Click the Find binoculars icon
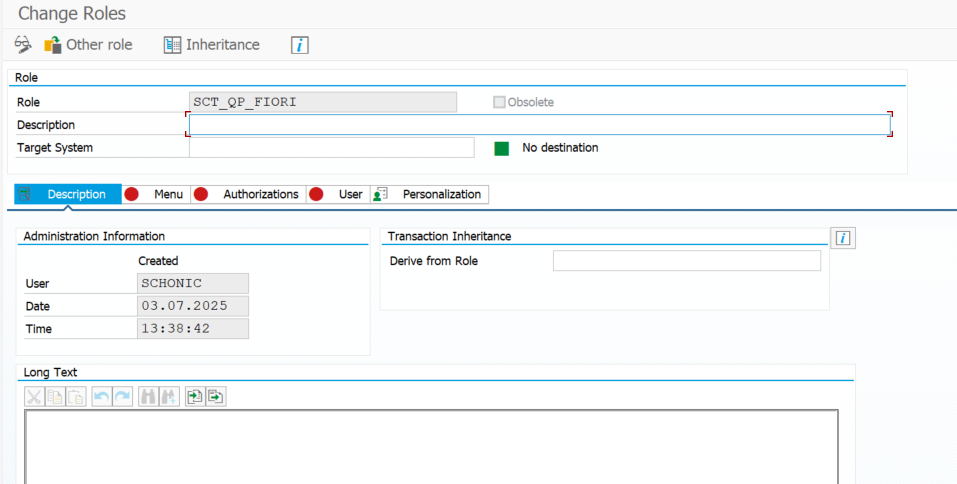Viewport: 957px width, 484px height. click(x=148, y=397)
